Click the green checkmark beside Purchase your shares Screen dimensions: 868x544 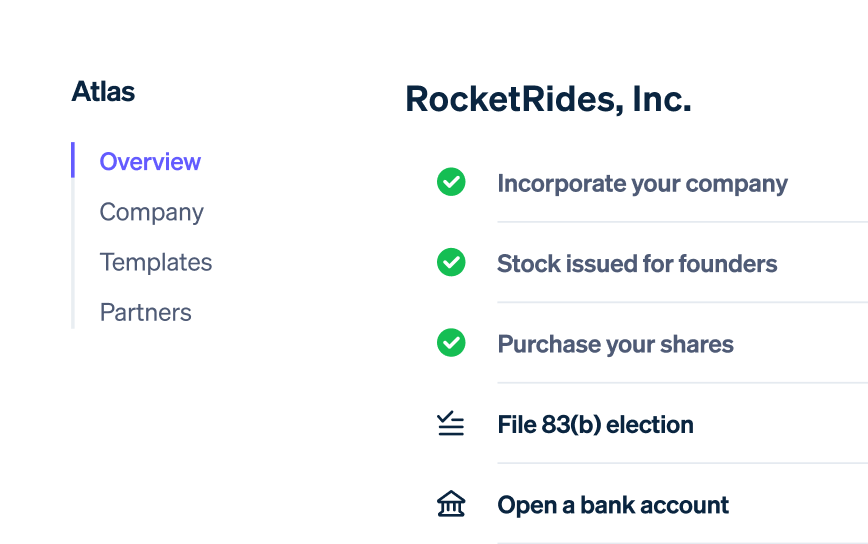(451, 343)
